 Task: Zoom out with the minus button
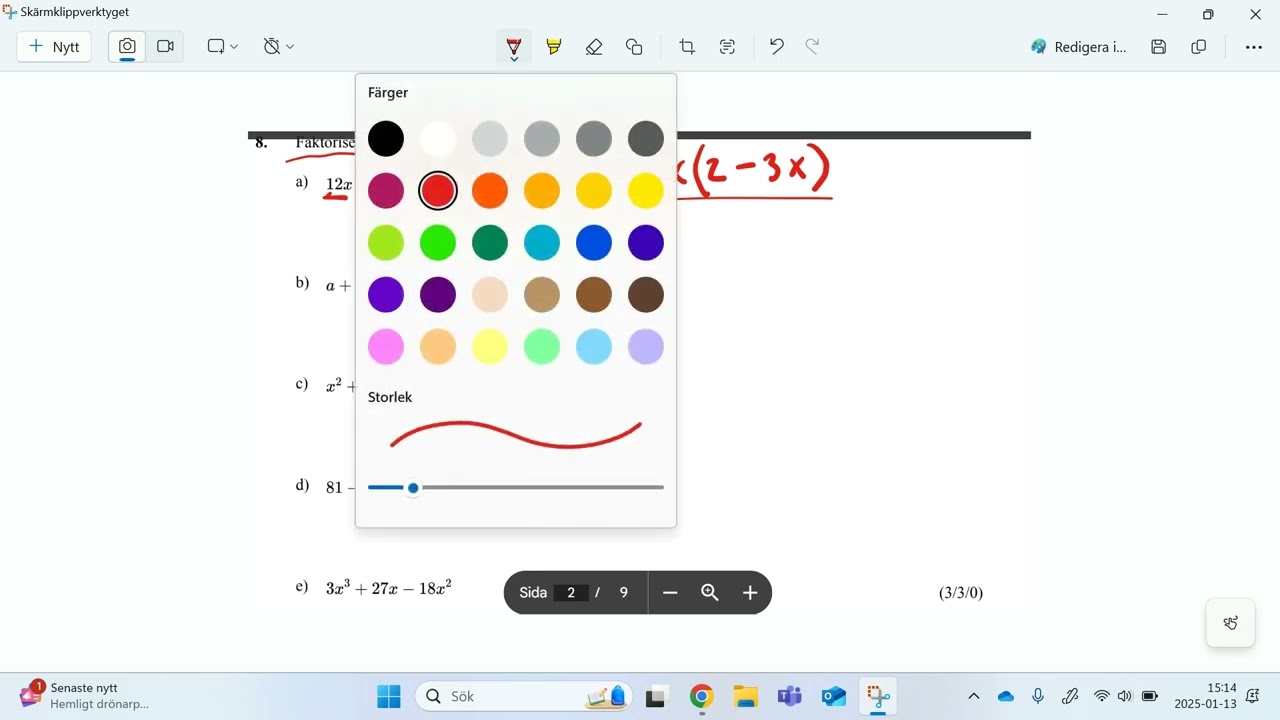click(x=670, y=593)
